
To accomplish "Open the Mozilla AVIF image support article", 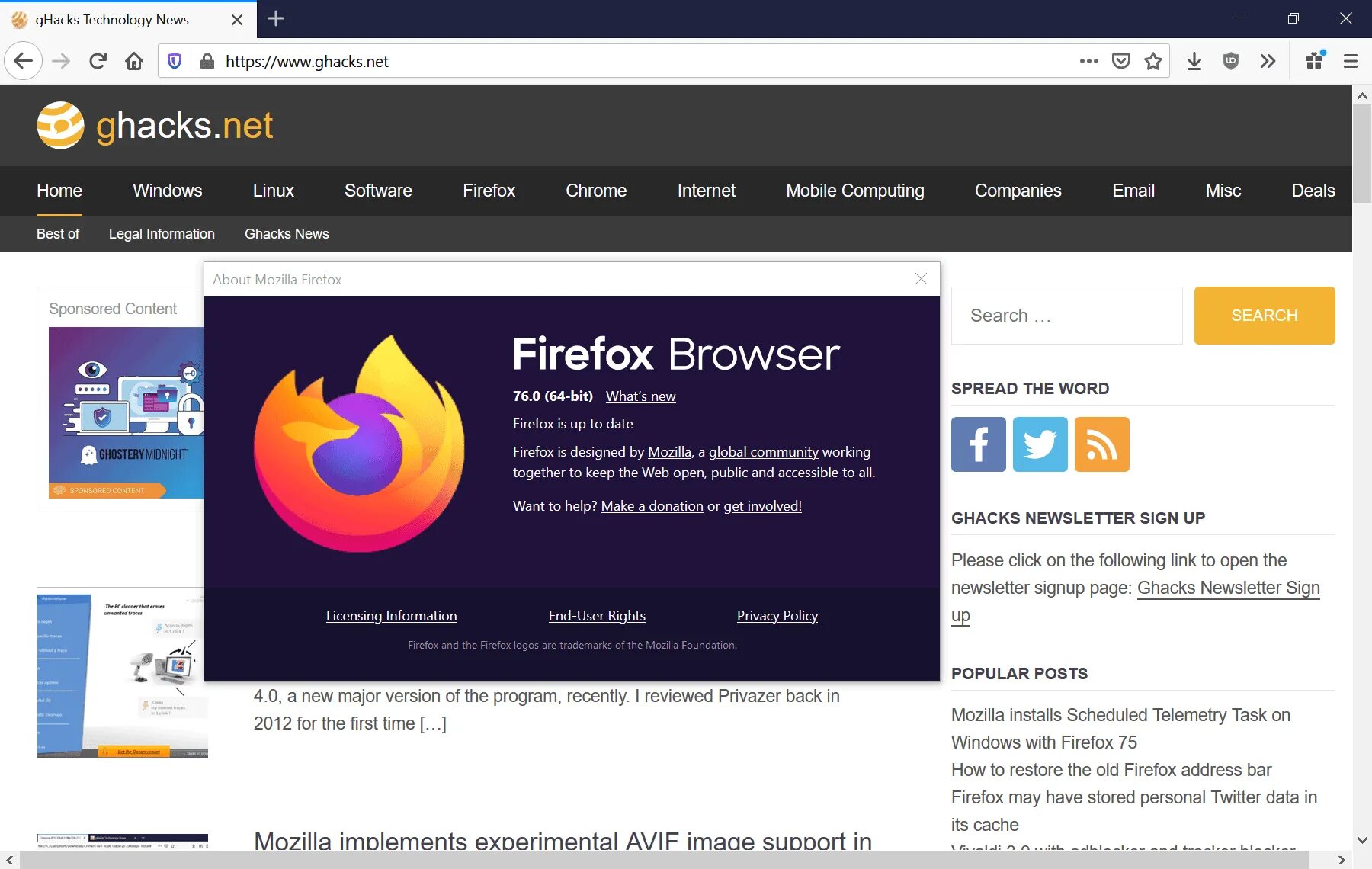I will tap(563, 841).
